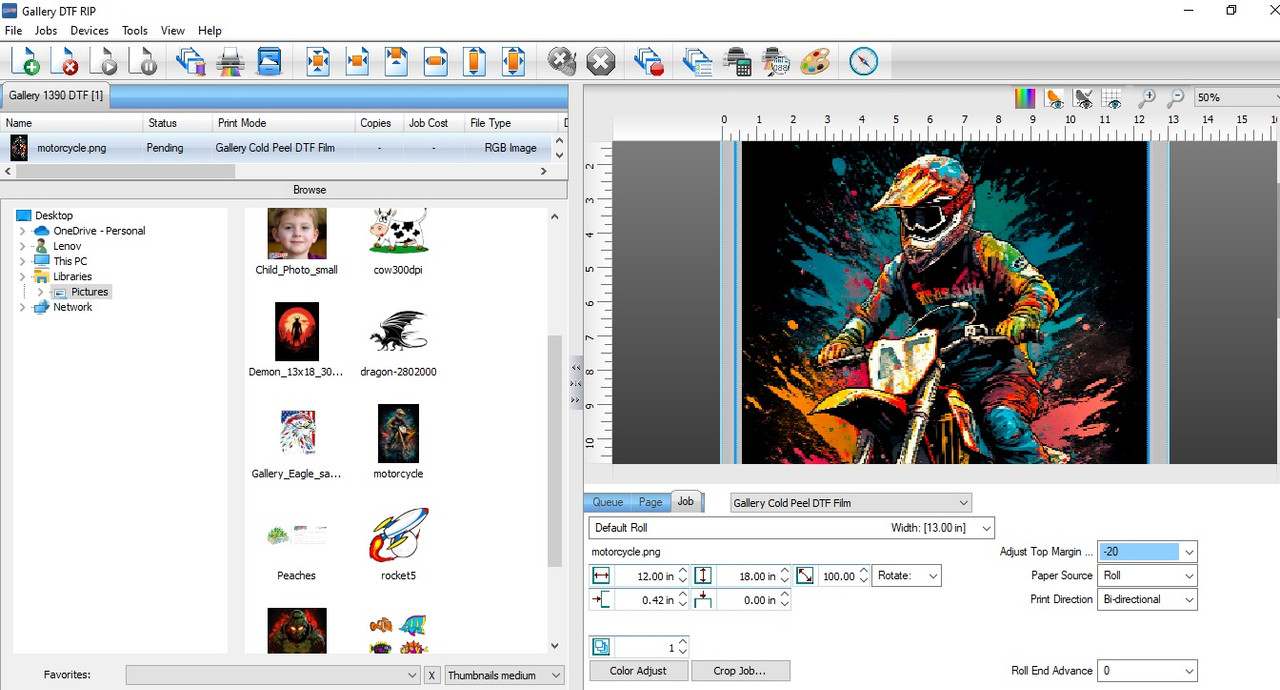Switch to the Queue tab
Screen dimensions: 1280x690
(607, 502)
